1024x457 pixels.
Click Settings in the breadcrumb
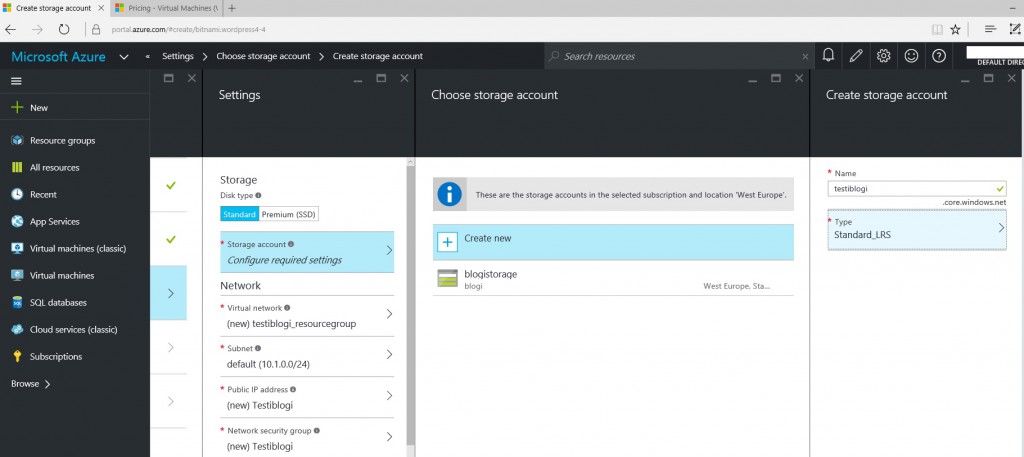(178, 56)
